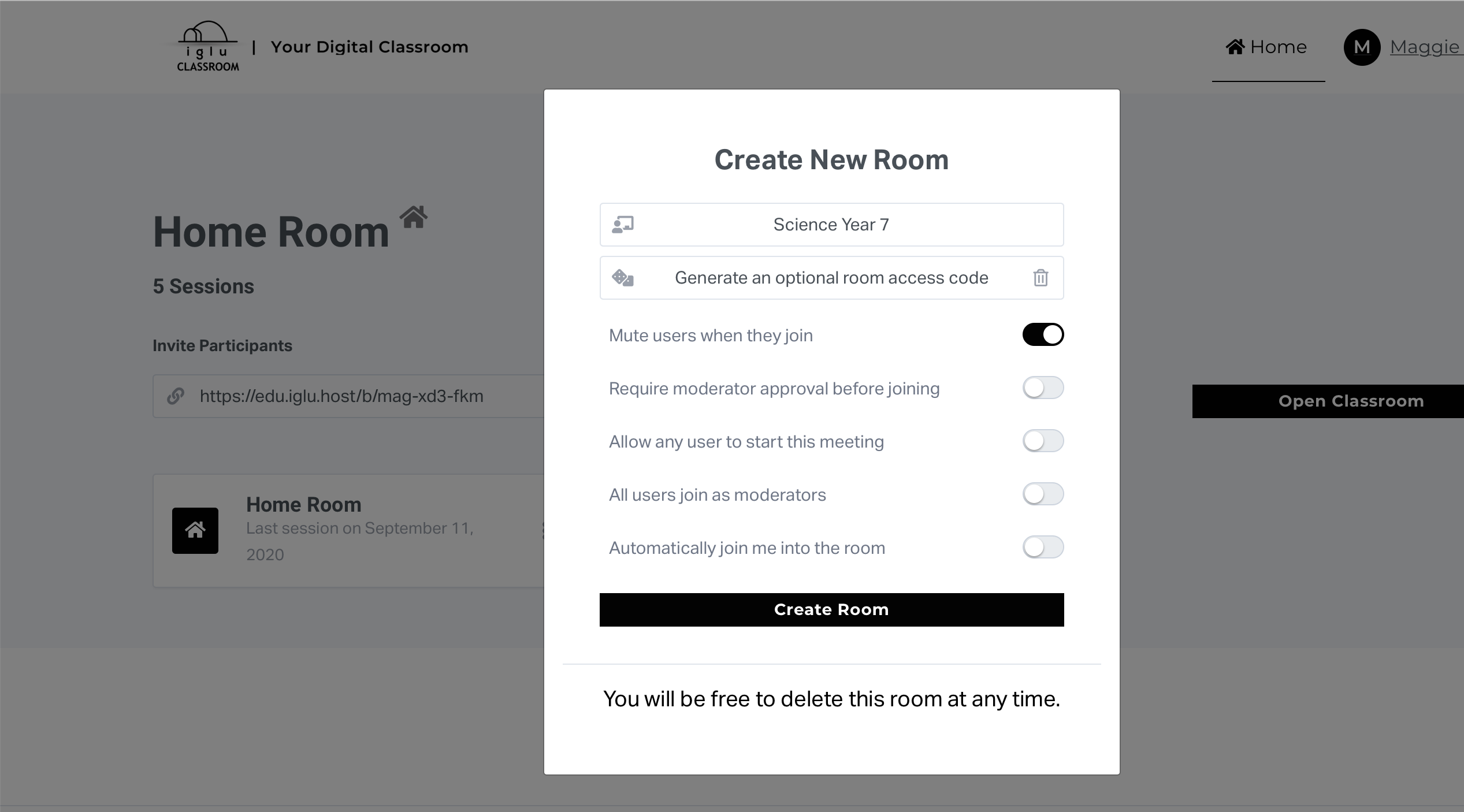The width and height of the screenshot is (1464, 812).
Task: Enable All users join as moderators
Action: pos(1043,494)
